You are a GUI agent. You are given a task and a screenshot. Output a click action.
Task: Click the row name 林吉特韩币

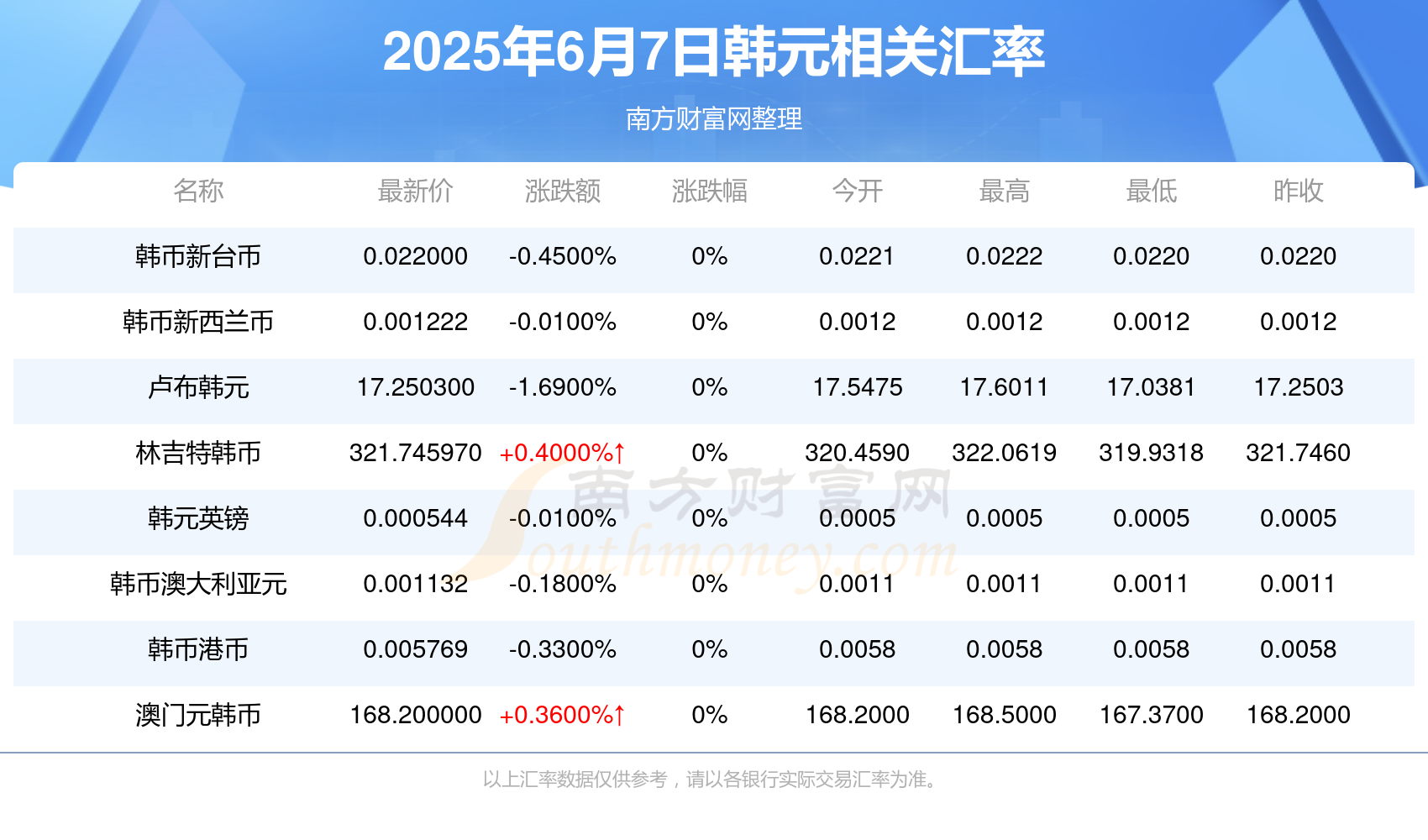pos(198,453)
